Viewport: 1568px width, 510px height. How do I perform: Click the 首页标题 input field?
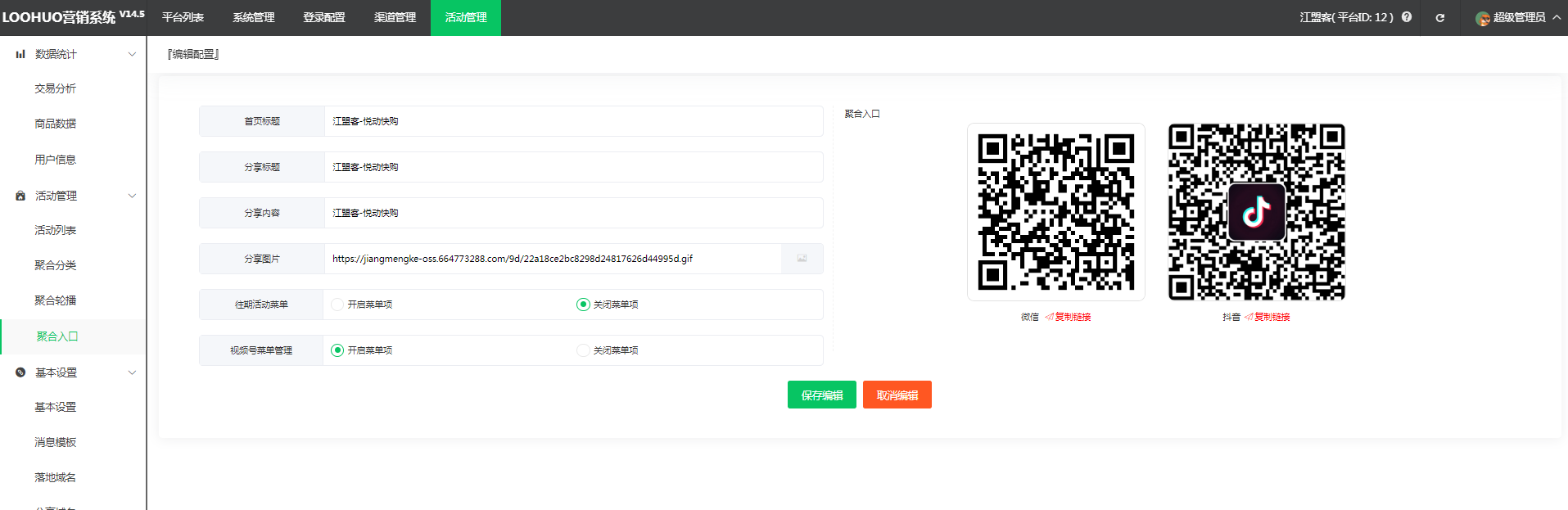click(573, 121)
